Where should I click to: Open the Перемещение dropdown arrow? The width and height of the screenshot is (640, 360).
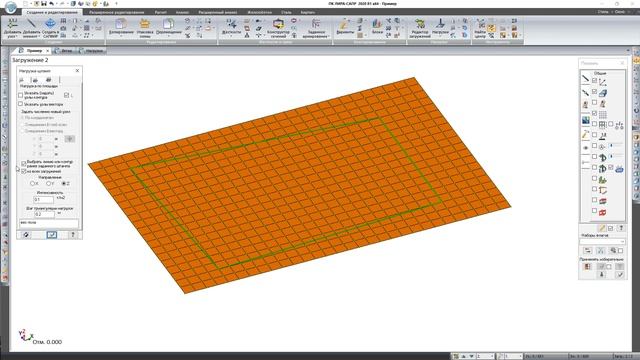coord(169,36)
